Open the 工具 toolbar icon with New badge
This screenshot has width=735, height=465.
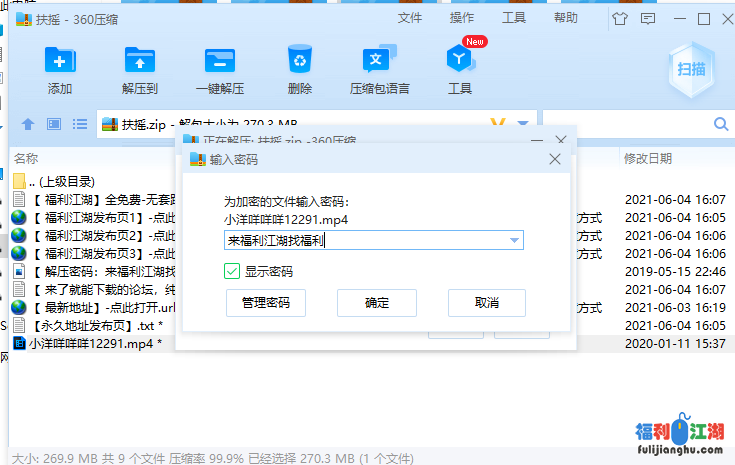pos(460,62)
